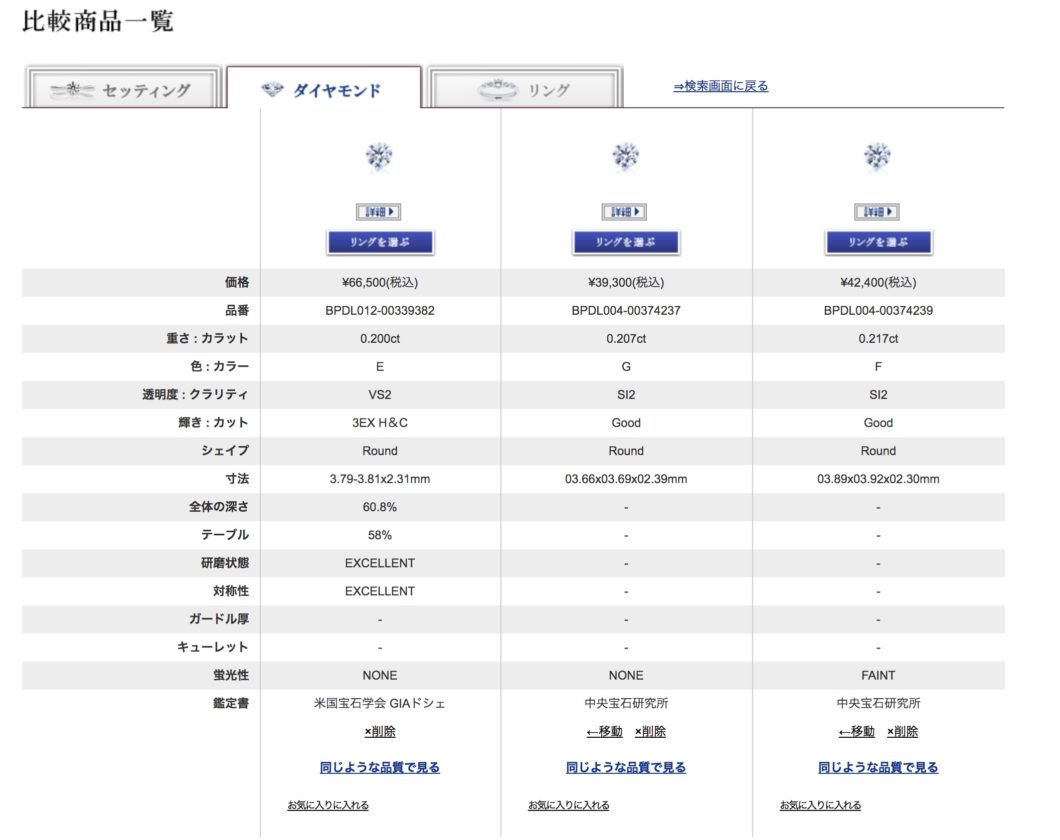
Task: Add the 0.217ct diamond to お気に入り
Action: coord(820,805)
